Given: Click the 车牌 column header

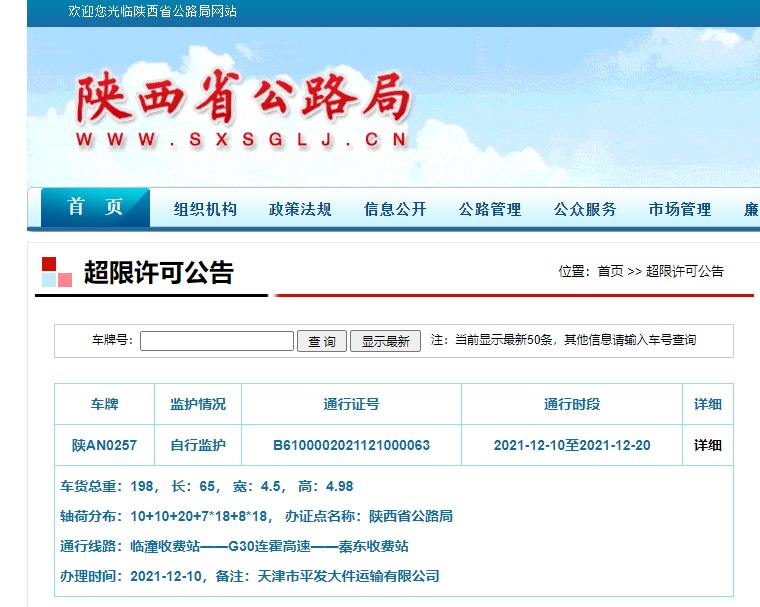Looking at the screenshot, I should [x=105, y=404].
